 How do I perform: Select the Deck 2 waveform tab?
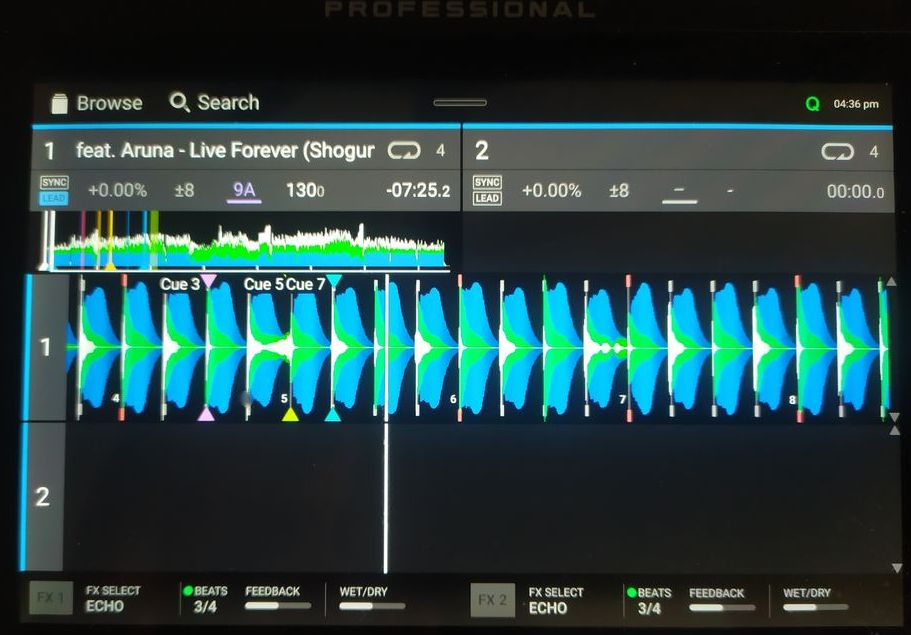(x=42, y=497)
